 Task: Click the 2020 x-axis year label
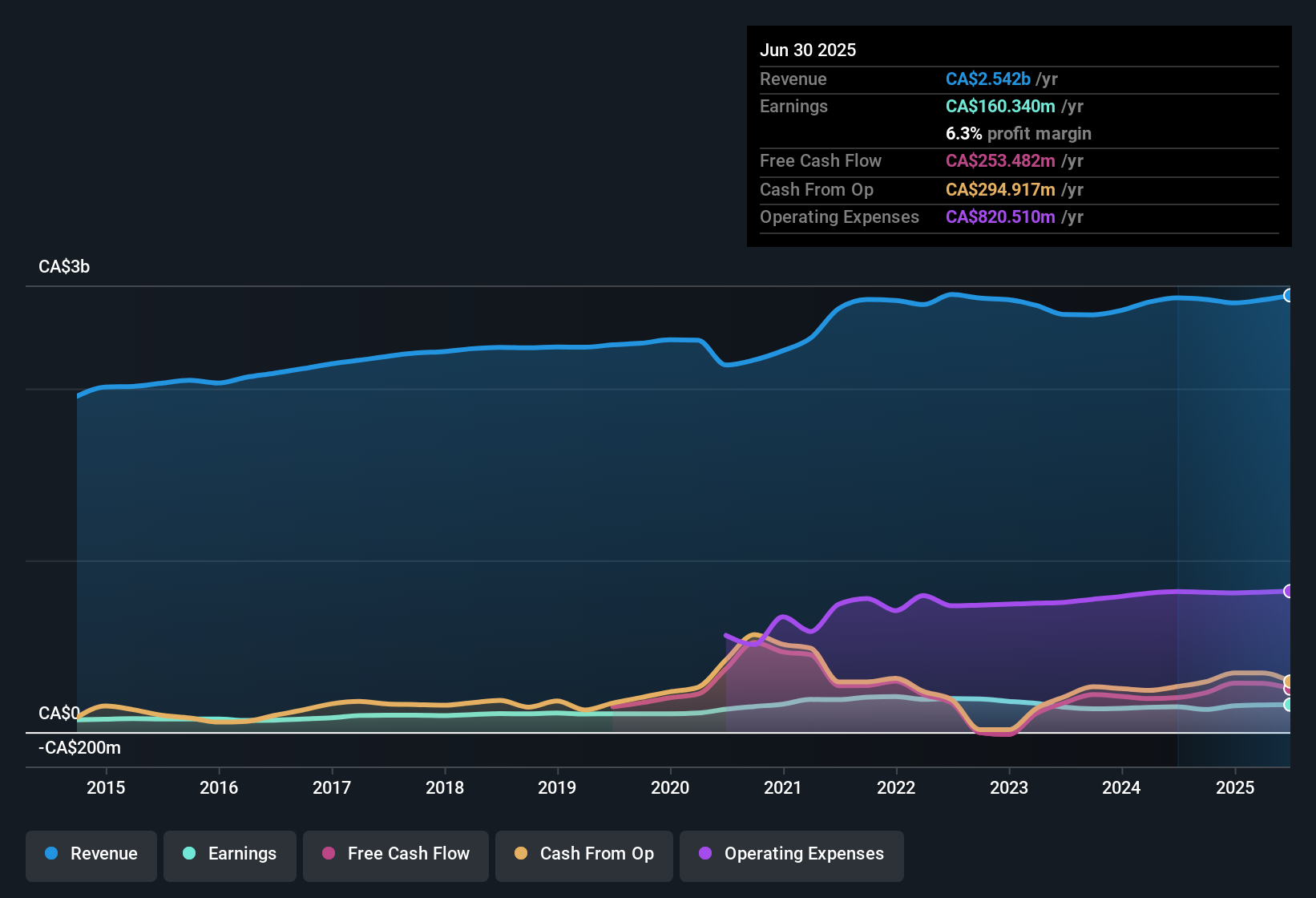tap(670, 787)
